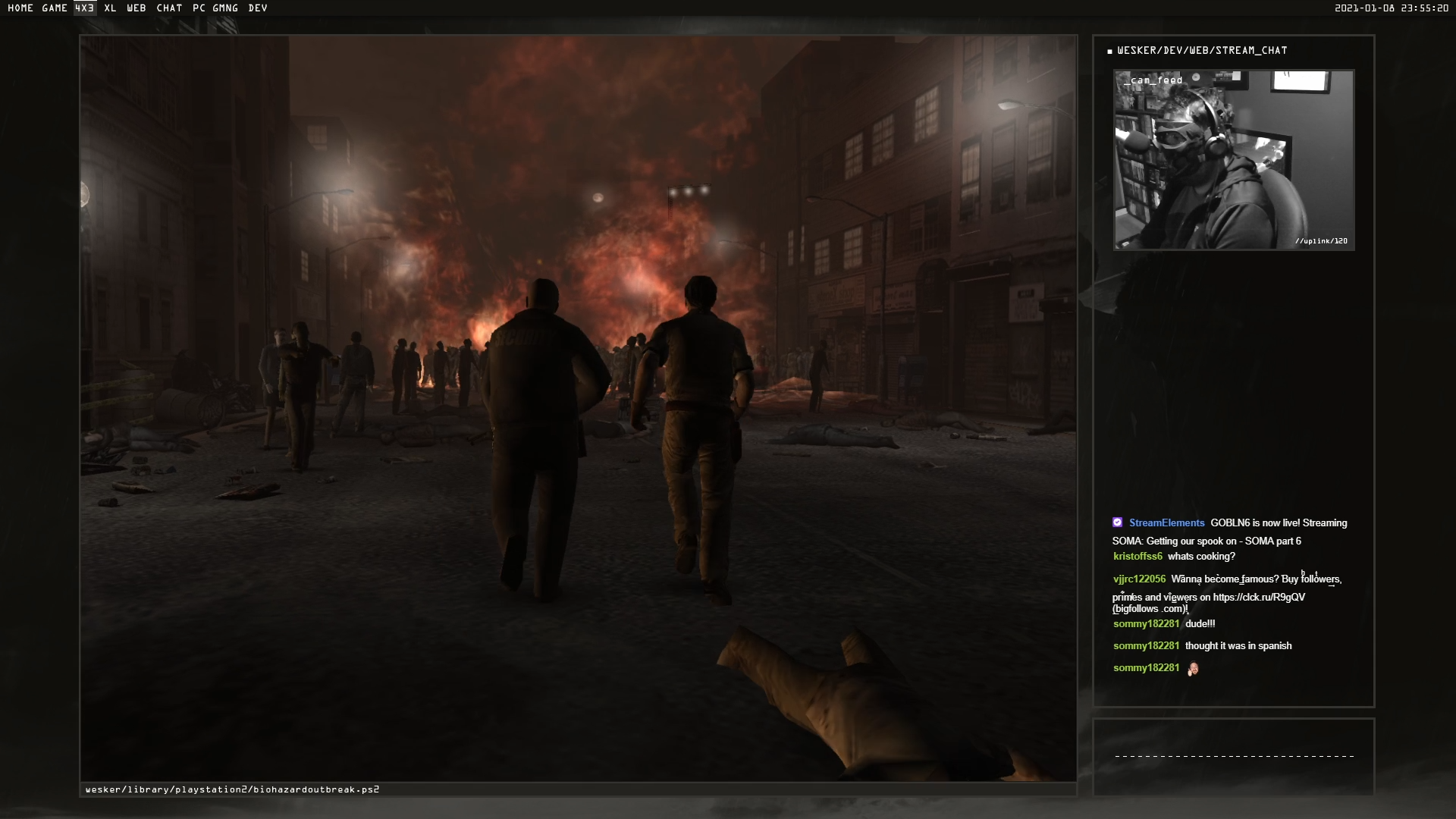Open kristoffss6's username in chat
The height and width of the screenshot is (819, 1456).
click(1137, 557)
